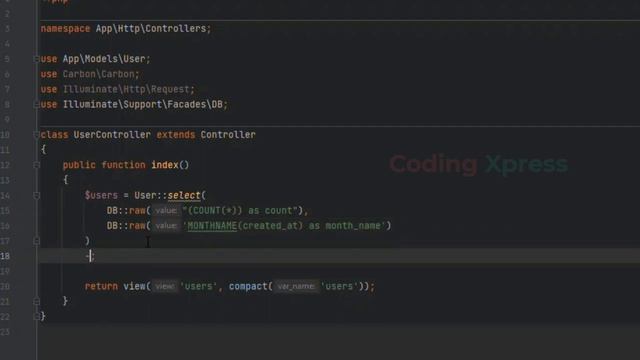This screenshot has width=640, height=360.
Task: Click the Illuminate\Support\Facades\DB import
Action: (142, 104)
